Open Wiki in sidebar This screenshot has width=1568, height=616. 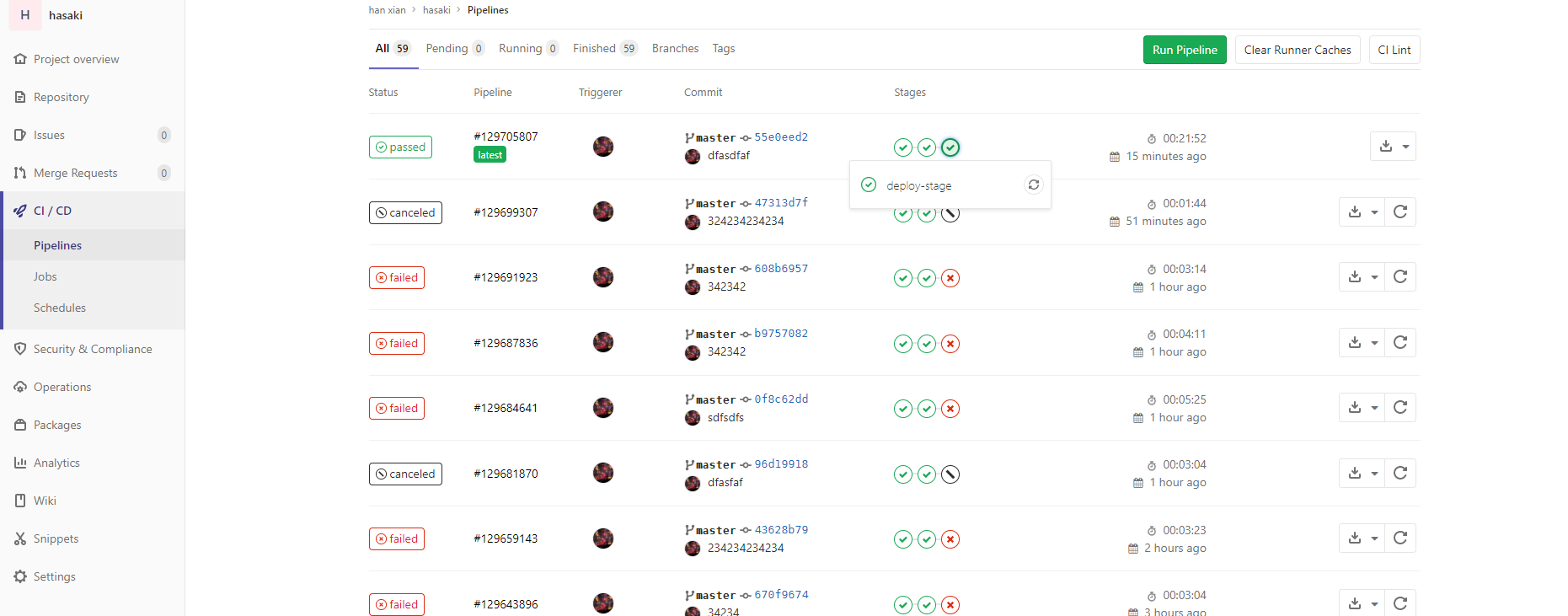[x=45, y=501]
